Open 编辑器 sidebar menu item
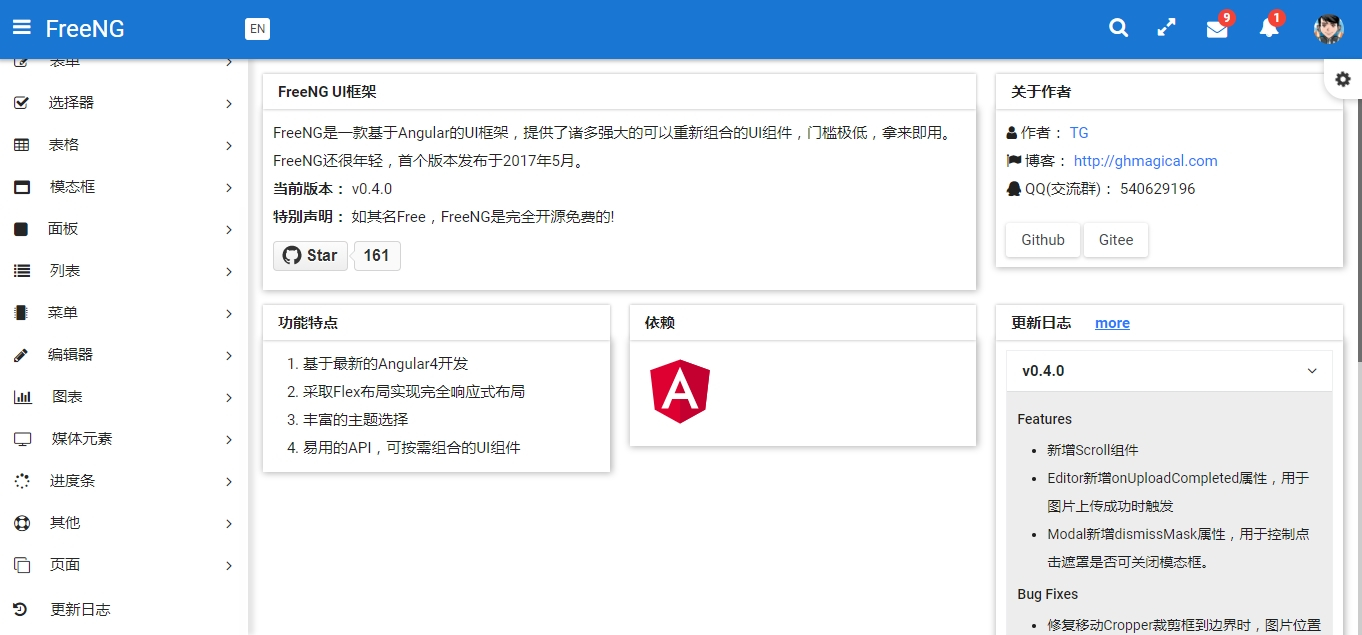 (x=124, y=355)
